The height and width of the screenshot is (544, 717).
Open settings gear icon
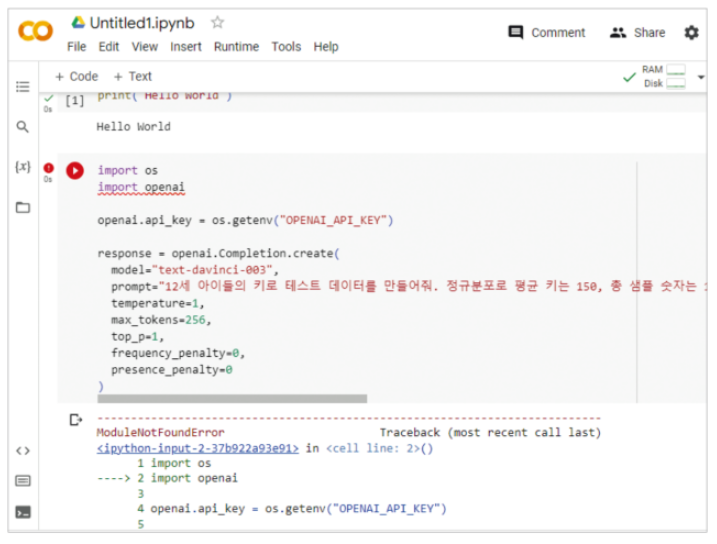click(691, 32)
